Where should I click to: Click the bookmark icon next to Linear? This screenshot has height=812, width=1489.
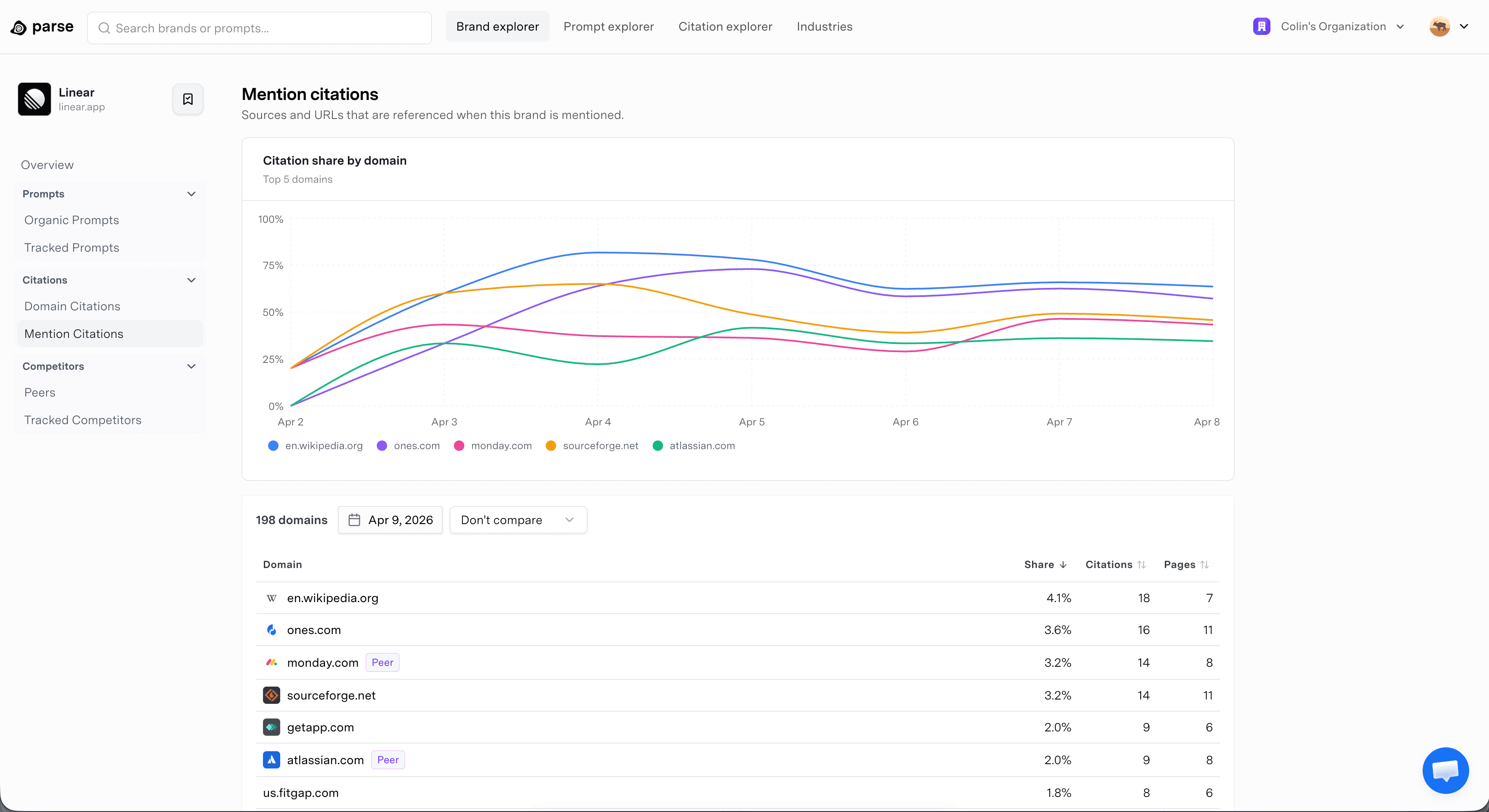pyautogui.click(x=188, y=100)
